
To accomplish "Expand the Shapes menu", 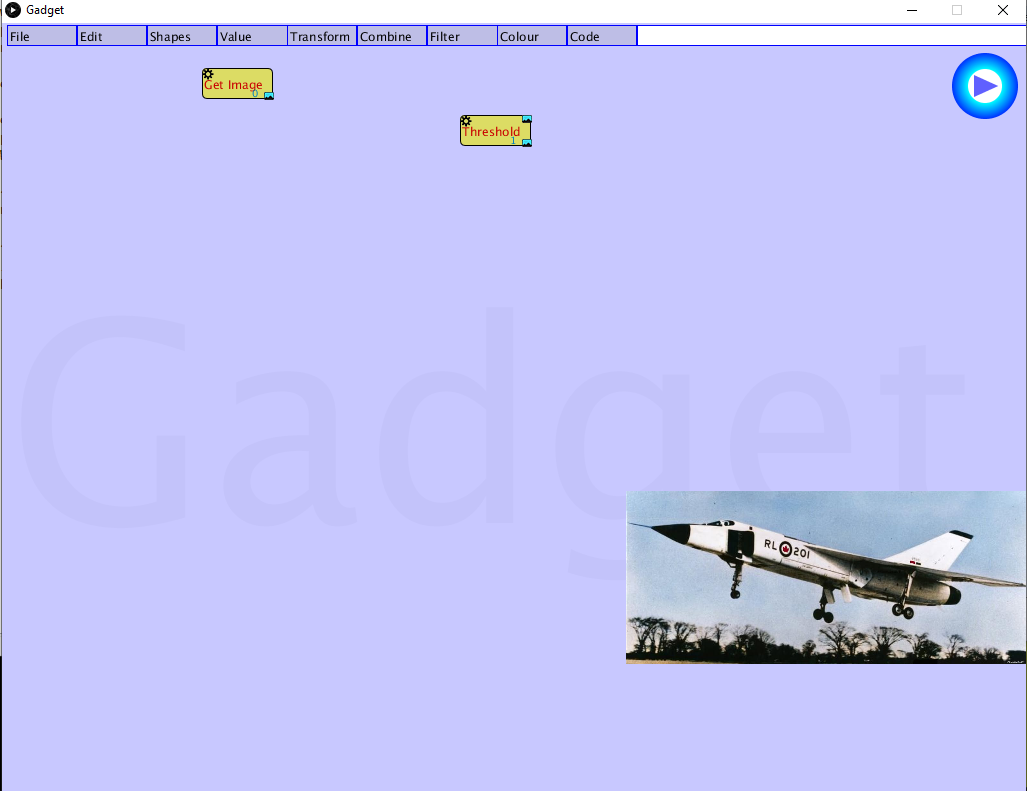I will [x=182, y=37].
